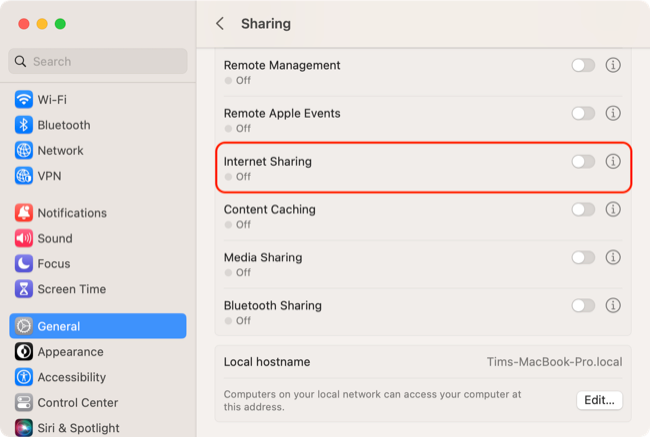Open Internet Sharing info details
Screen dimensions: 650x437
click(x=613, y=161)
